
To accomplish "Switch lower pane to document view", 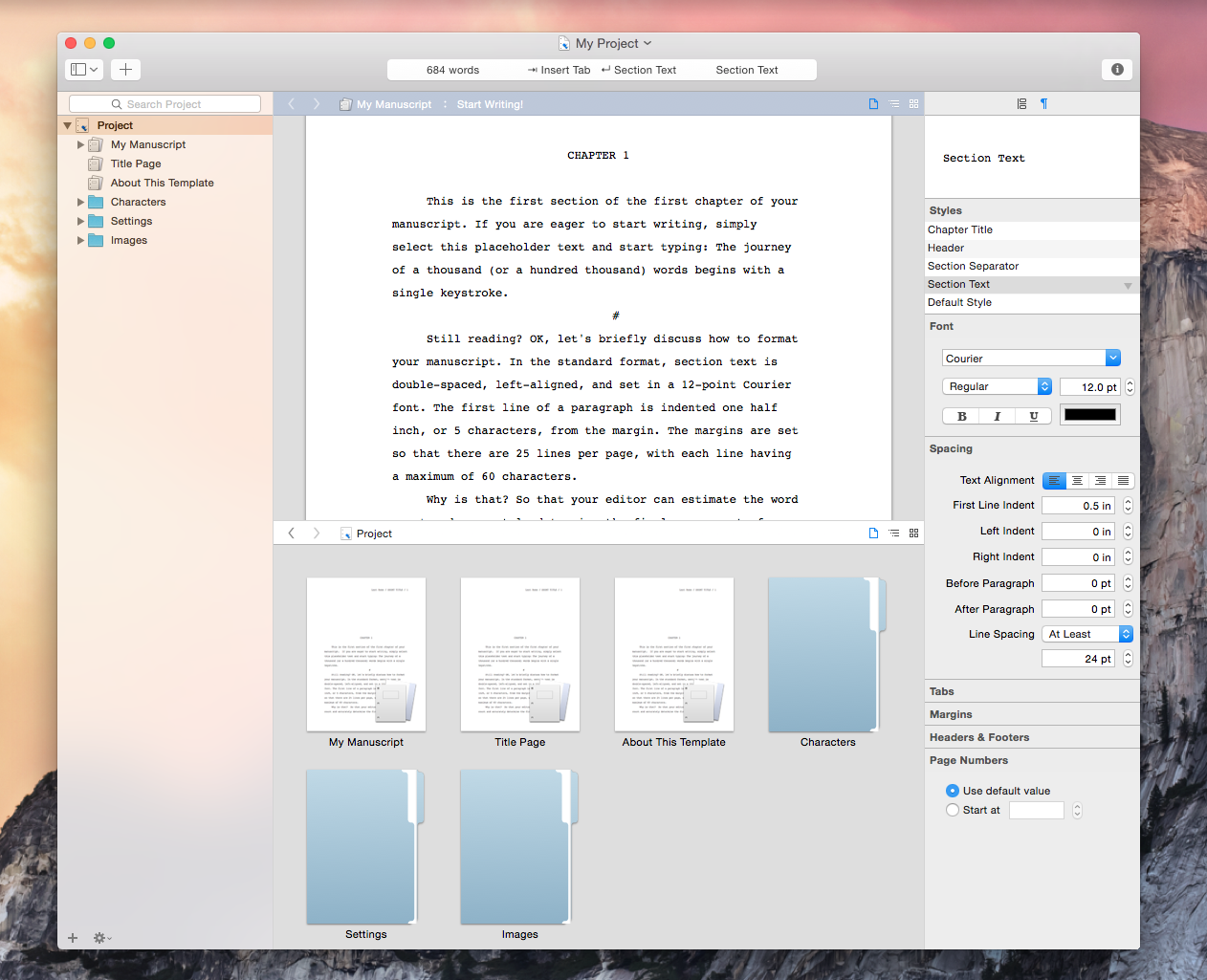I will coord(873,534).
